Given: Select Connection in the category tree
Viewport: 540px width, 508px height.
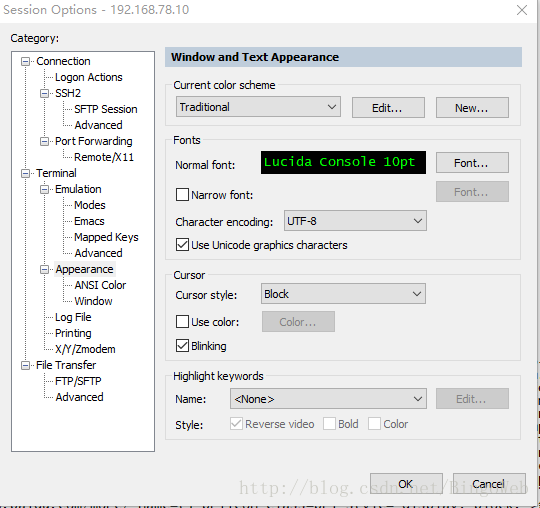Looking at the screenshot, I should (63, 61).
